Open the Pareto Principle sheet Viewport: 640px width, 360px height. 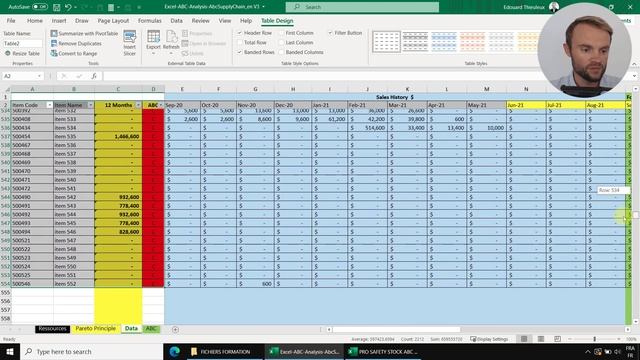click(x=96, y=329)
